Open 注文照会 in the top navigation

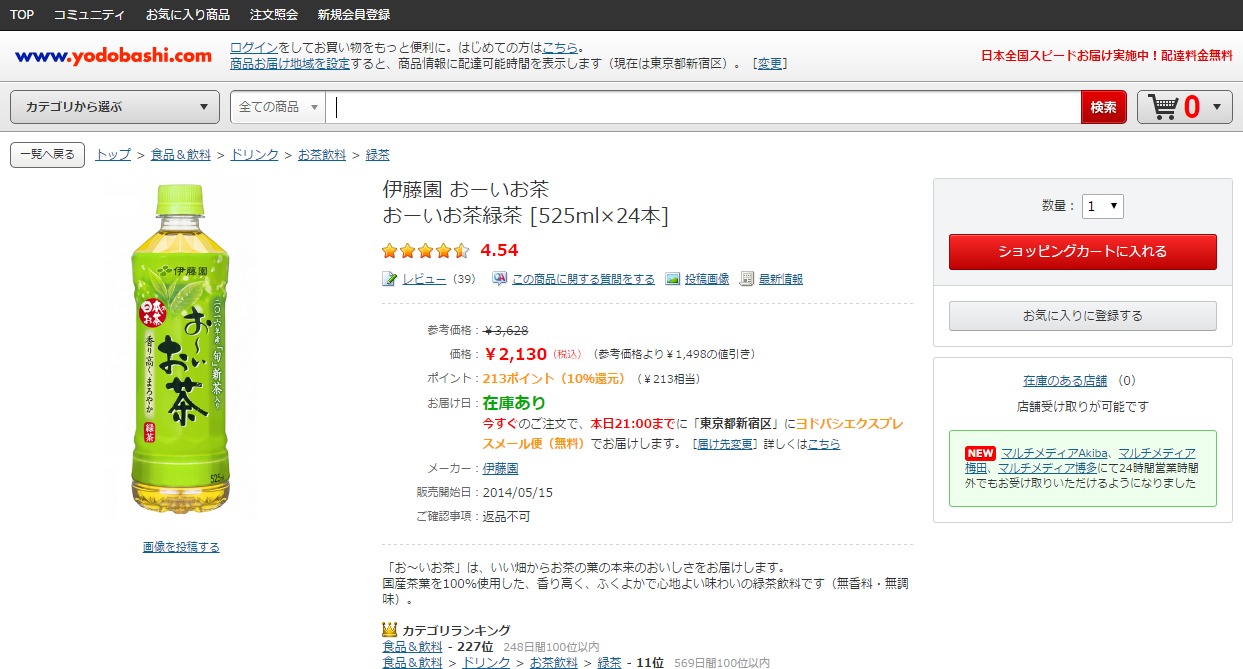coord(274,15)
